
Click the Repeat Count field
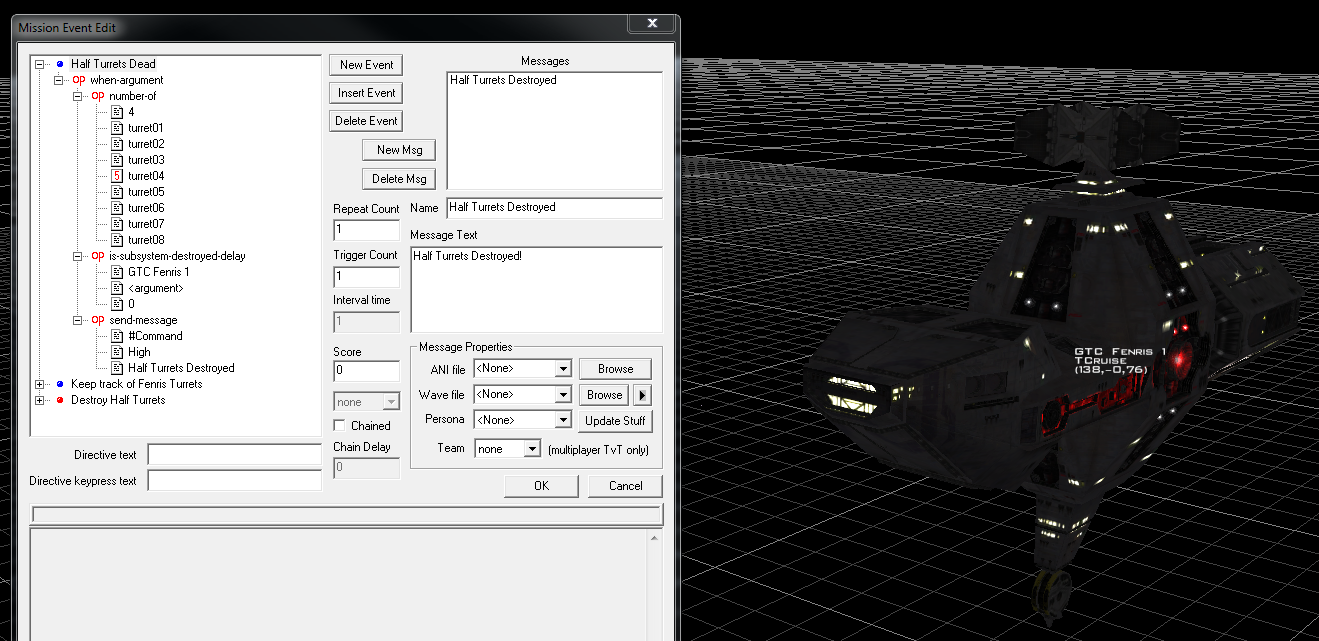pyautogui.click(x=366, y=230)
